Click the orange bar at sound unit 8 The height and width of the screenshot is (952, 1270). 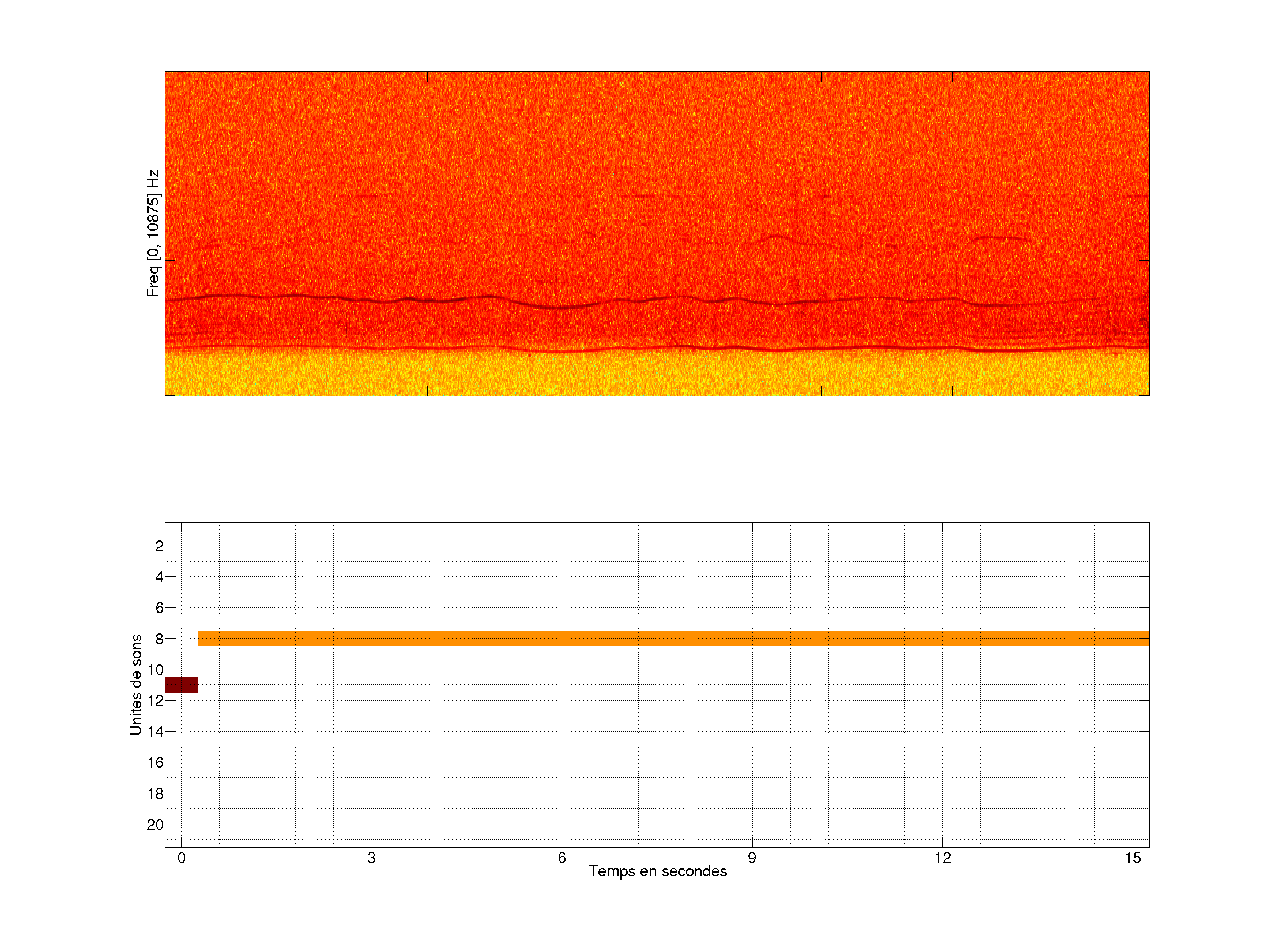point(673,638)
